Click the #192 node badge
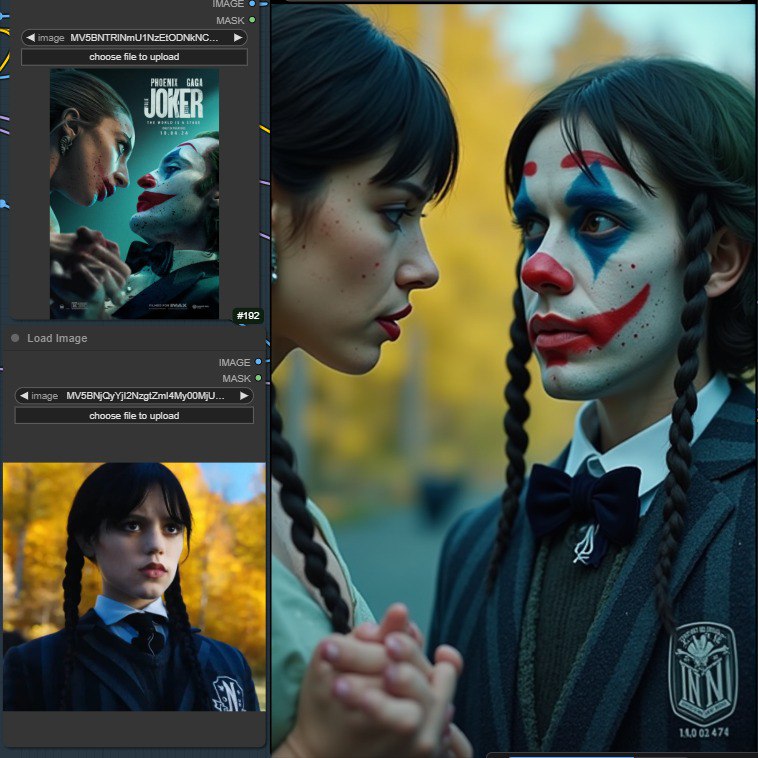Viewport: 758px width, 758px height. pos(248,316)
